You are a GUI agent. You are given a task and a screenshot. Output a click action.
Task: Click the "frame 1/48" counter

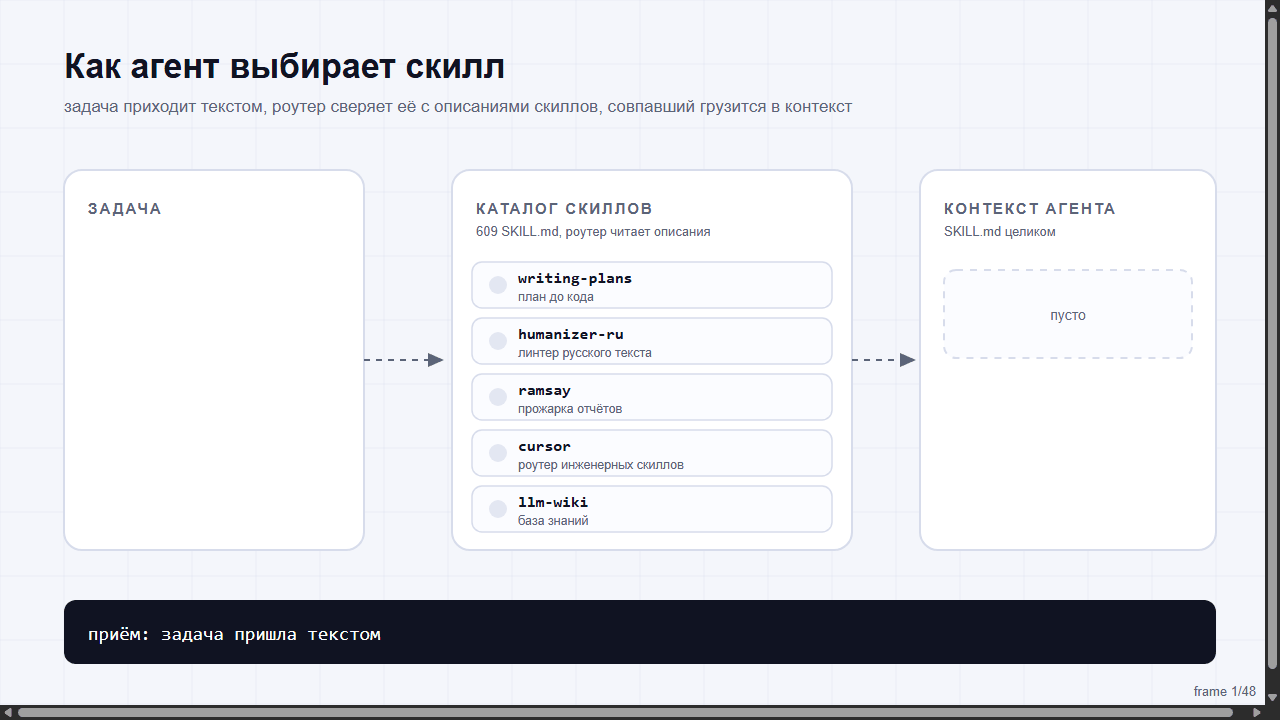click(1225, 691)
